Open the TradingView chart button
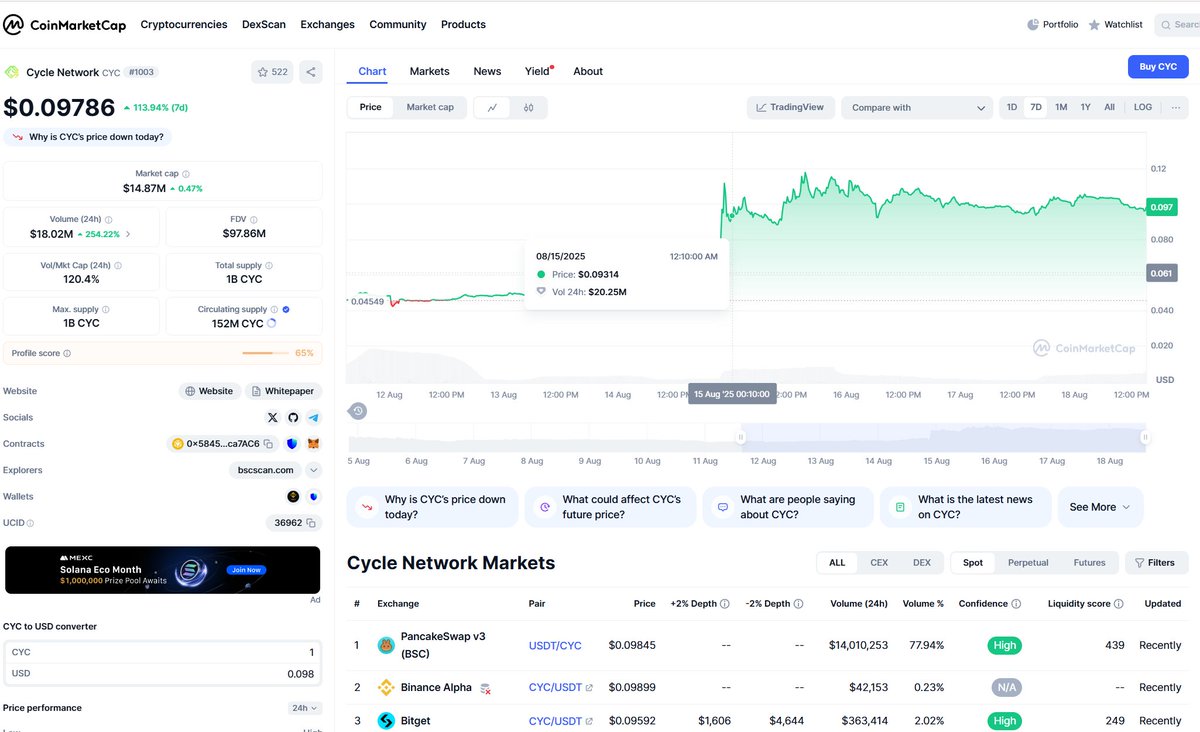 pos(790,107)
